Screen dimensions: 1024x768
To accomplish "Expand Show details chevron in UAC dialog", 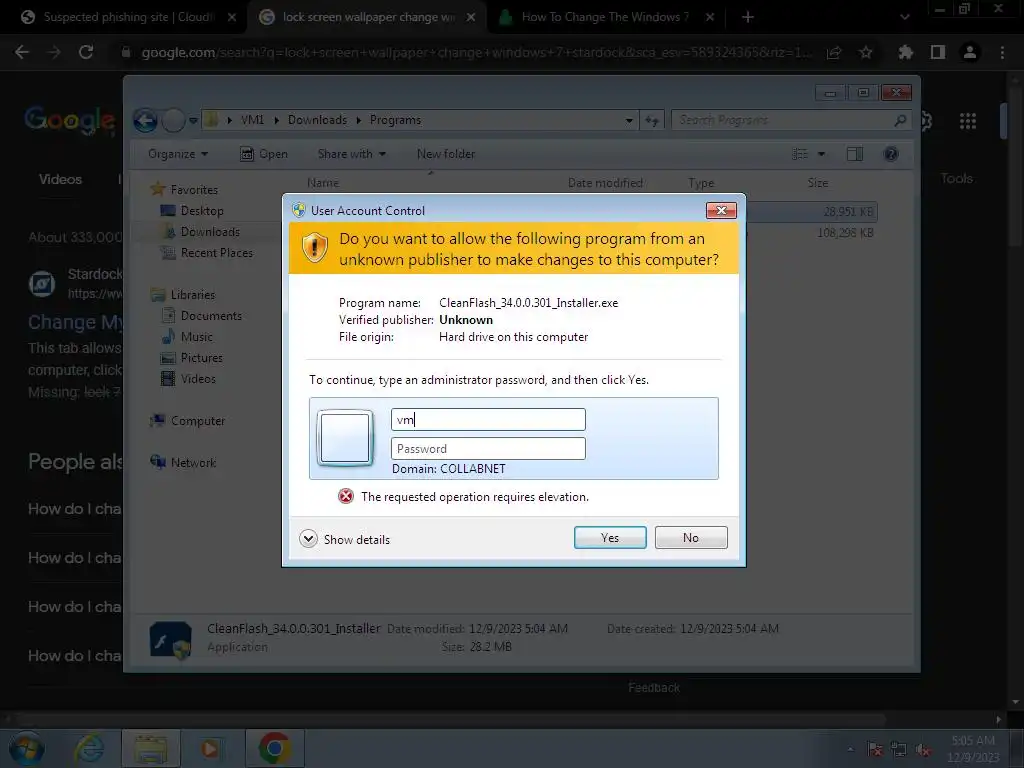I will coord(308,539).
